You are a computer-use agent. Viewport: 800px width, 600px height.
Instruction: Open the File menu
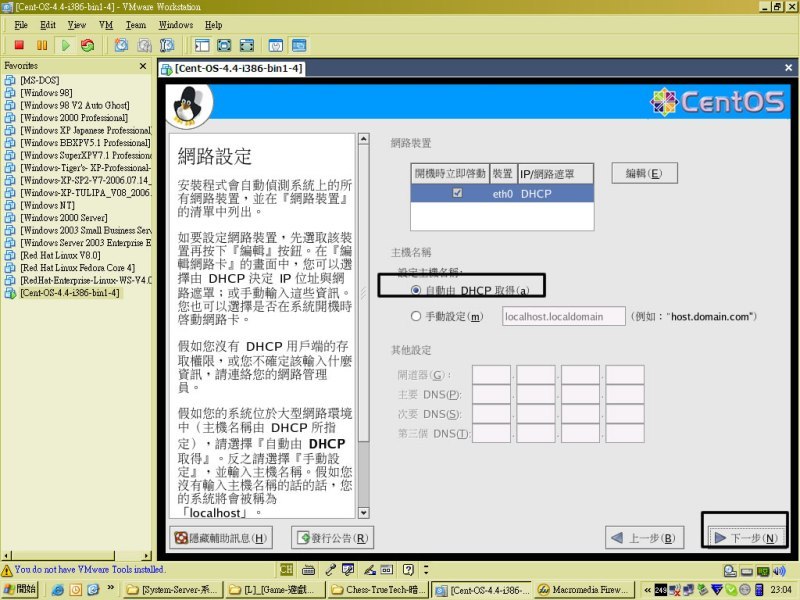[21, 25]
